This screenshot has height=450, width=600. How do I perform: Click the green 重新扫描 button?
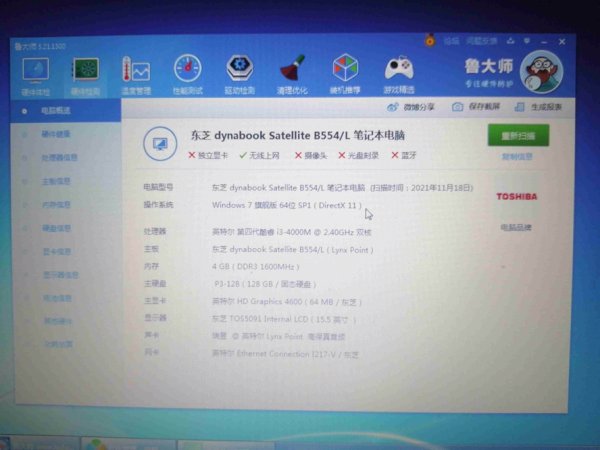click(x=518, y=135)
